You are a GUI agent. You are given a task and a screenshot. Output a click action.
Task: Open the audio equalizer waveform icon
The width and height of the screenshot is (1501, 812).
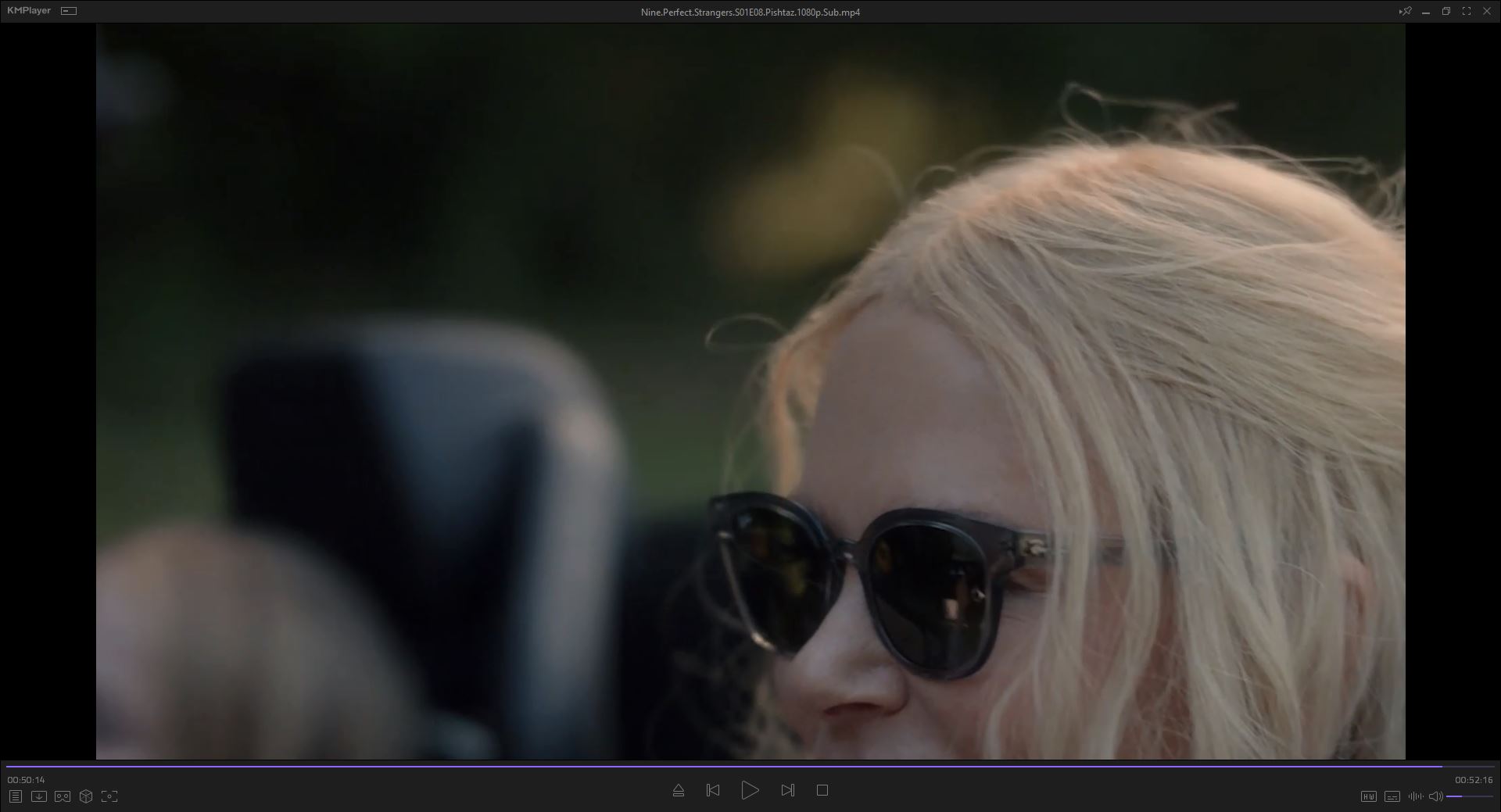point(1415,796)
